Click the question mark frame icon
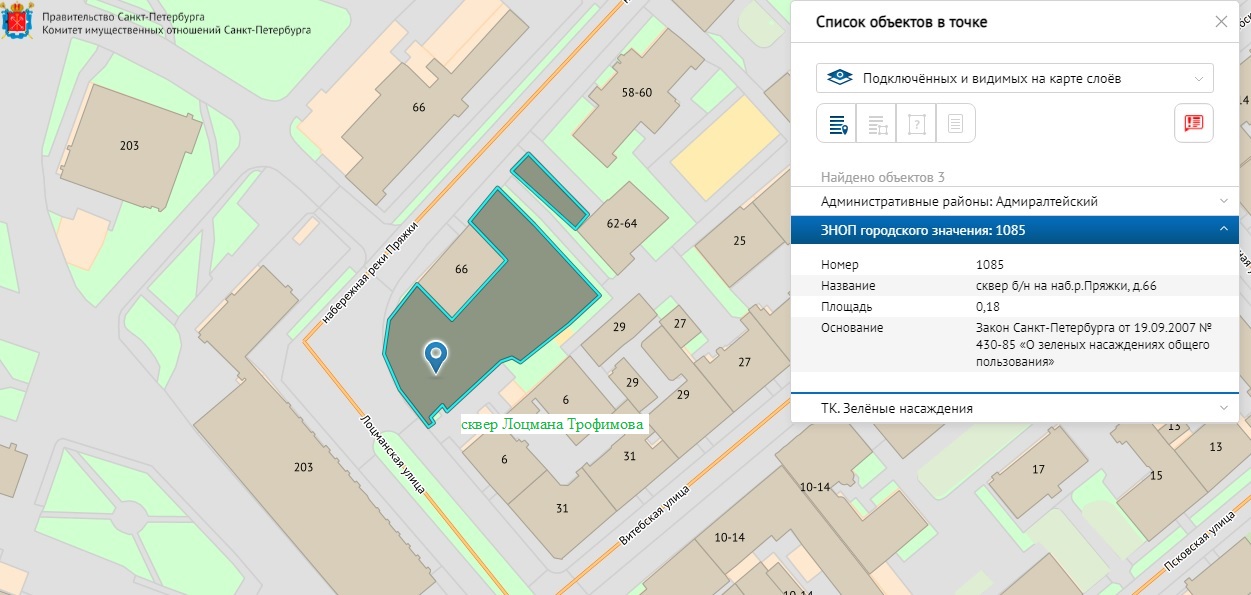1251x595 pixels. click(916, 124)
